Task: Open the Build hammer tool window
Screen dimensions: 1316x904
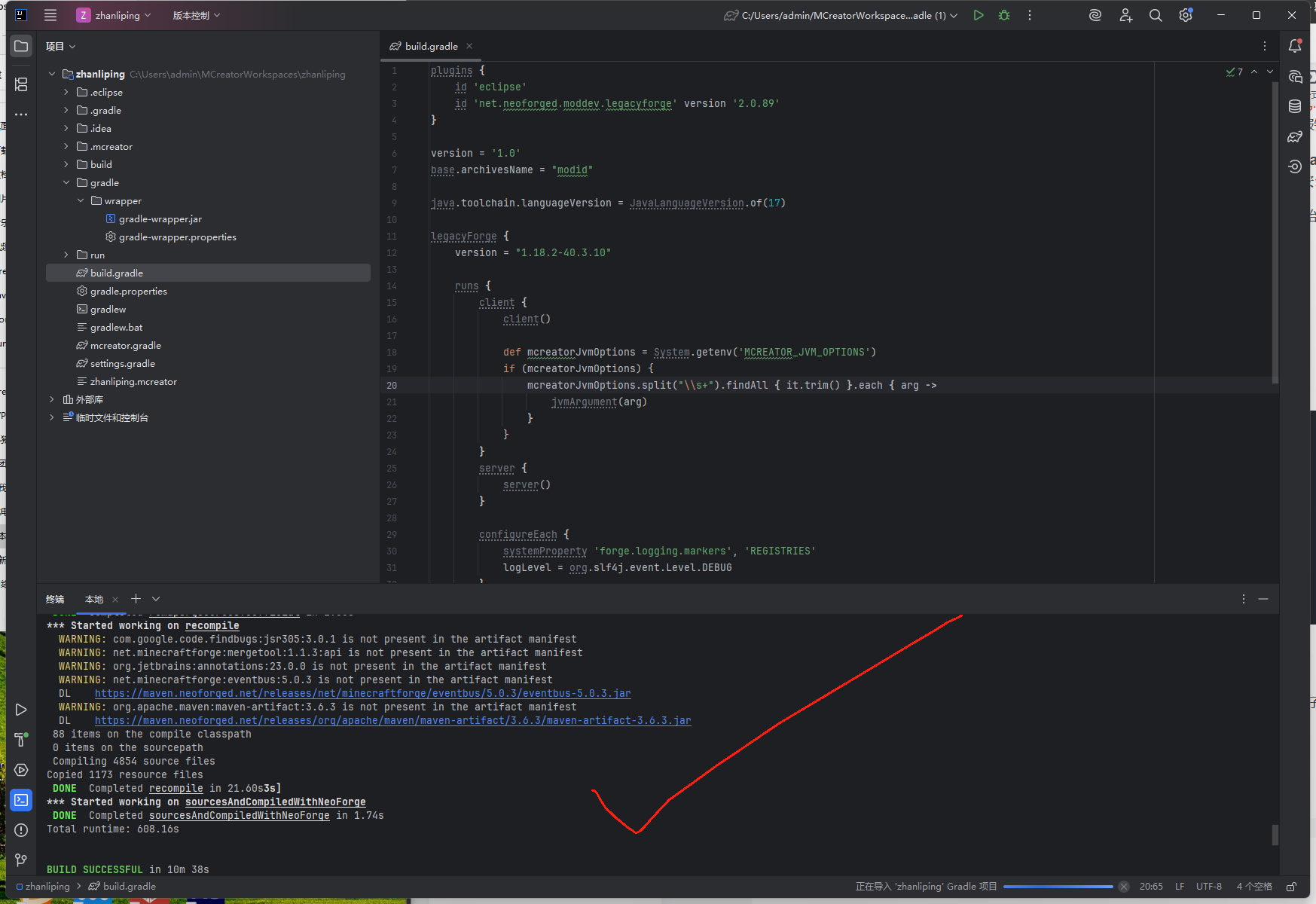Action: tap(21, 740)
